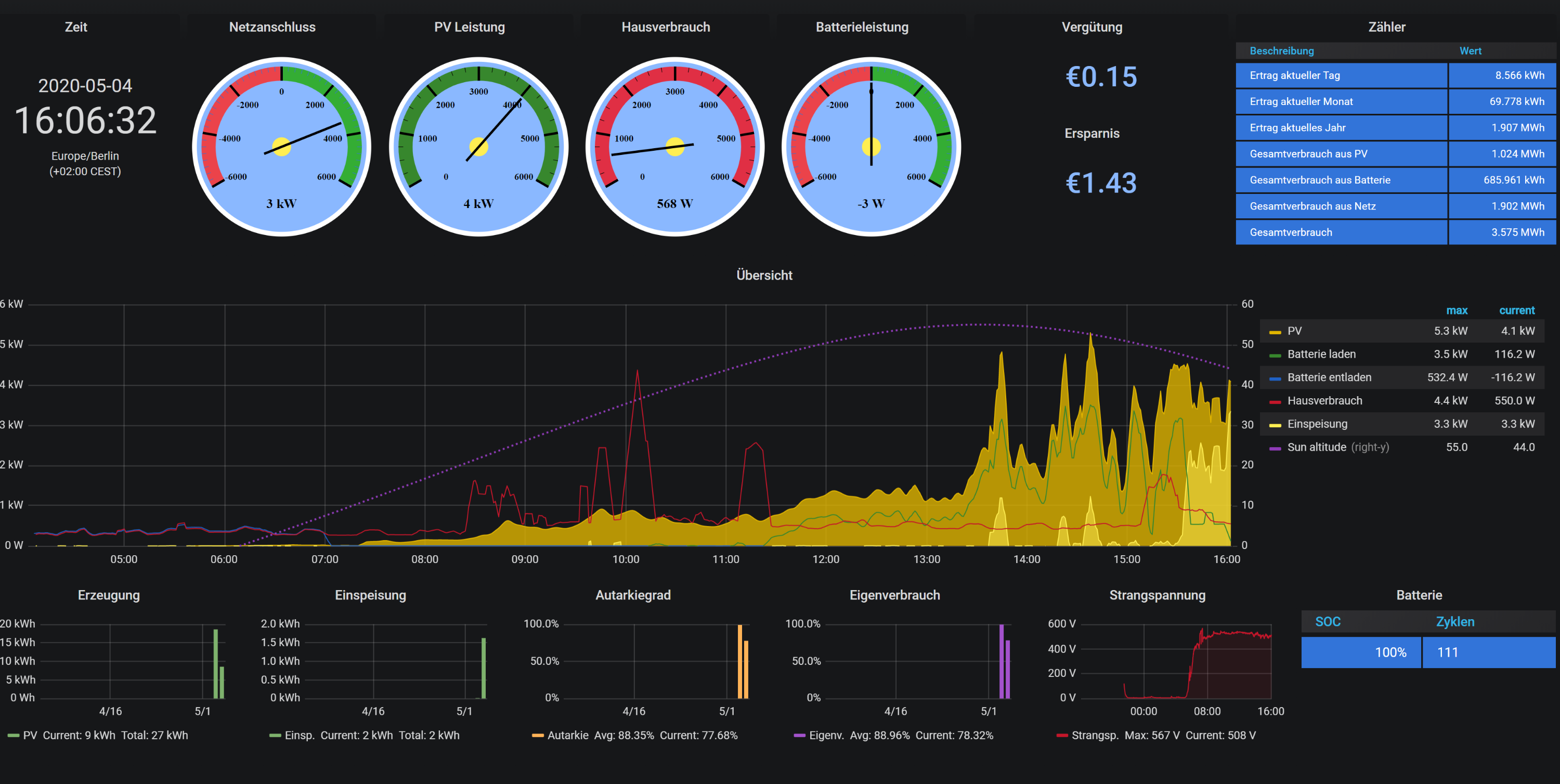Screen dimensions: 1560x784
Task: Click the Netzanschluss gauge dial
Action: (282, 147)
